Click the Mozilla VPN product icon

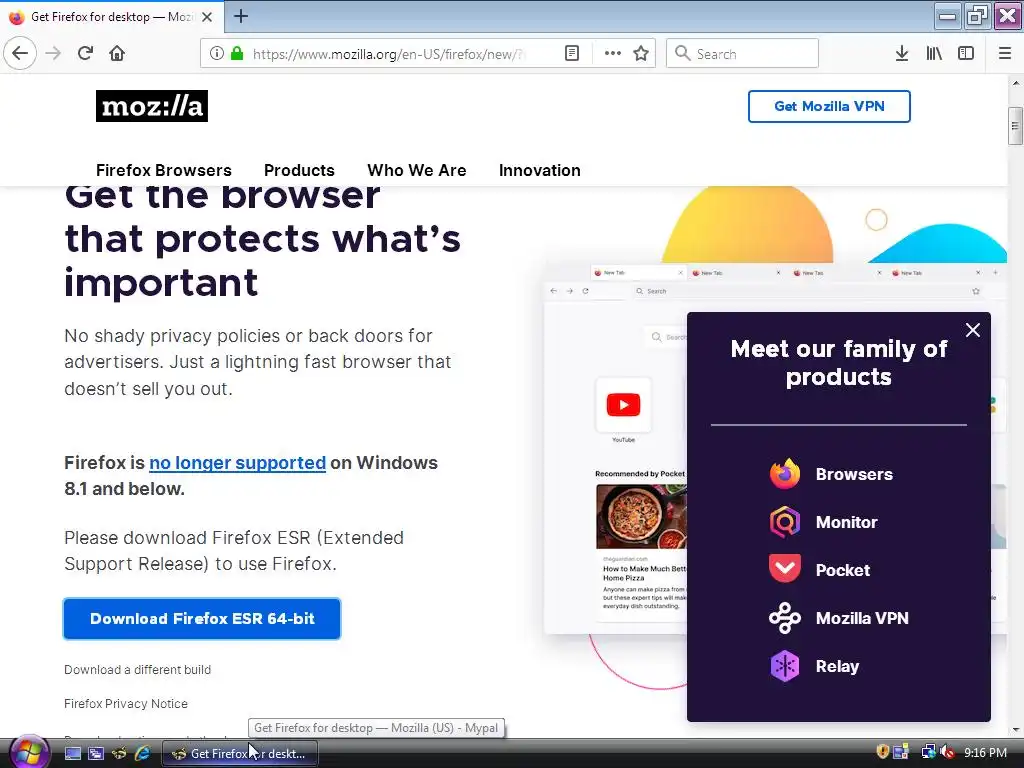[x=784, y=618]
